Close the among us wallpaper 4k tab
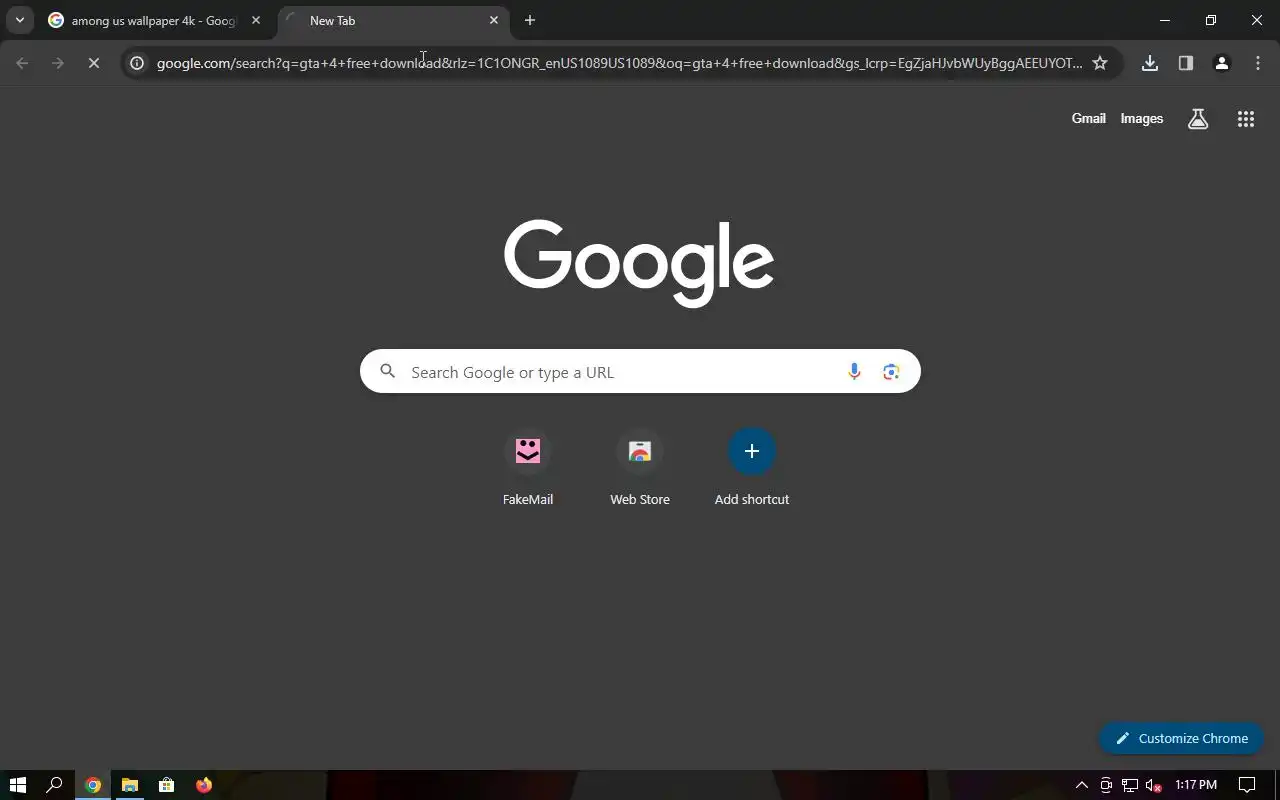Screen dimensions: 1280x800 (x=256, y=20)
